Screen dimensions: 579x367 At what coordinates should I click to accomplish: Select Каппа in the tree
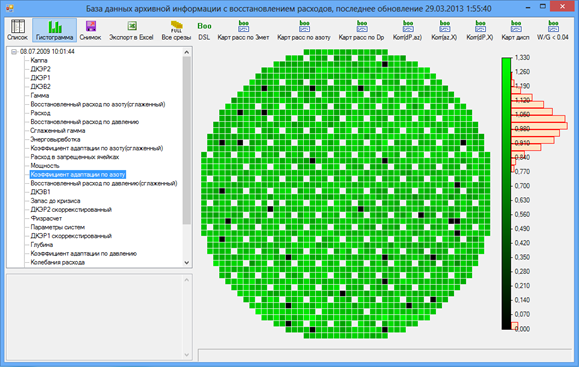pyautogui.click(x=39, y=60)
